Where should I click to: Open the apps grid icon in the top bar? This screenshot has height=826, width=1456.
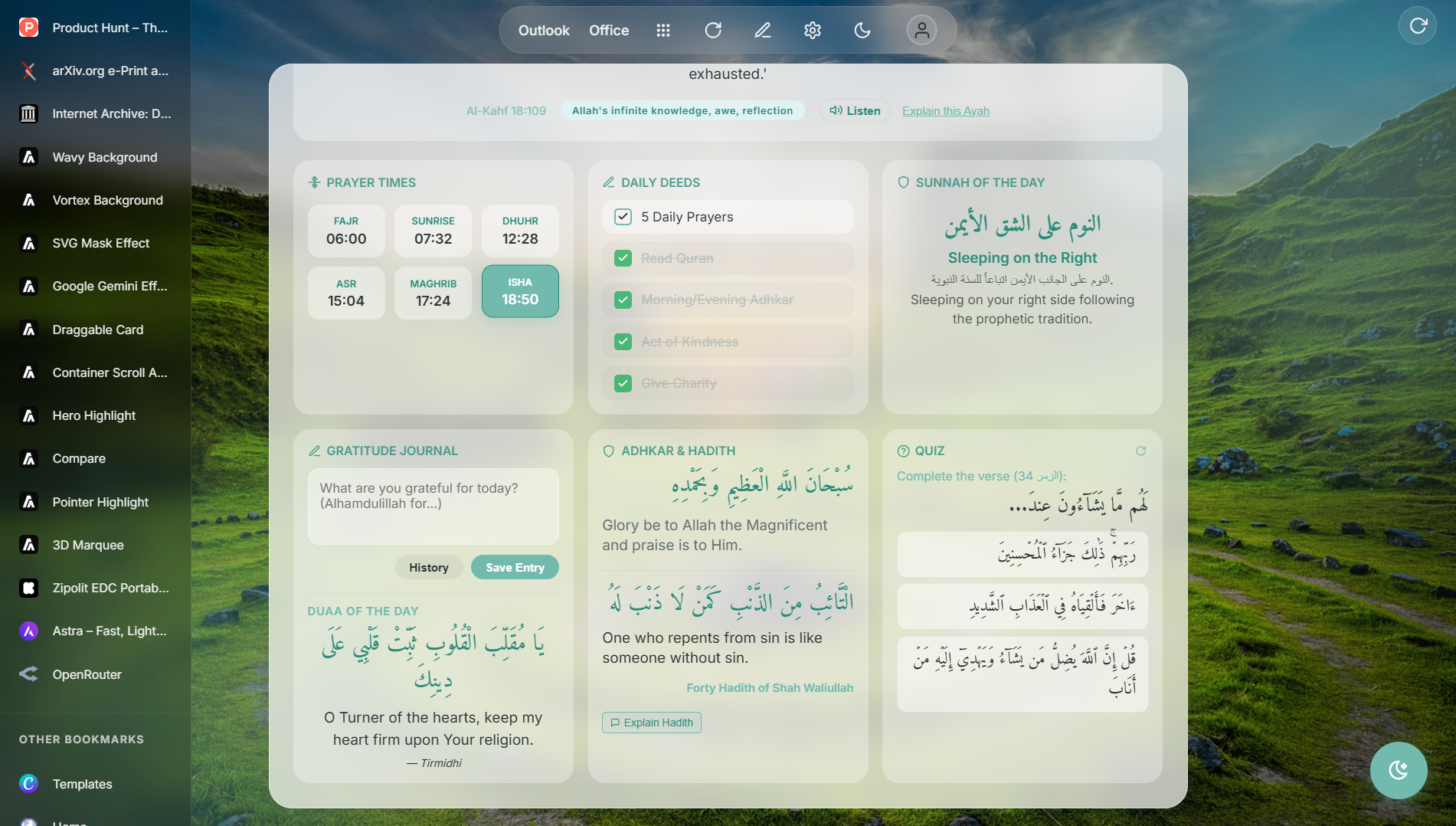[663, 30]
